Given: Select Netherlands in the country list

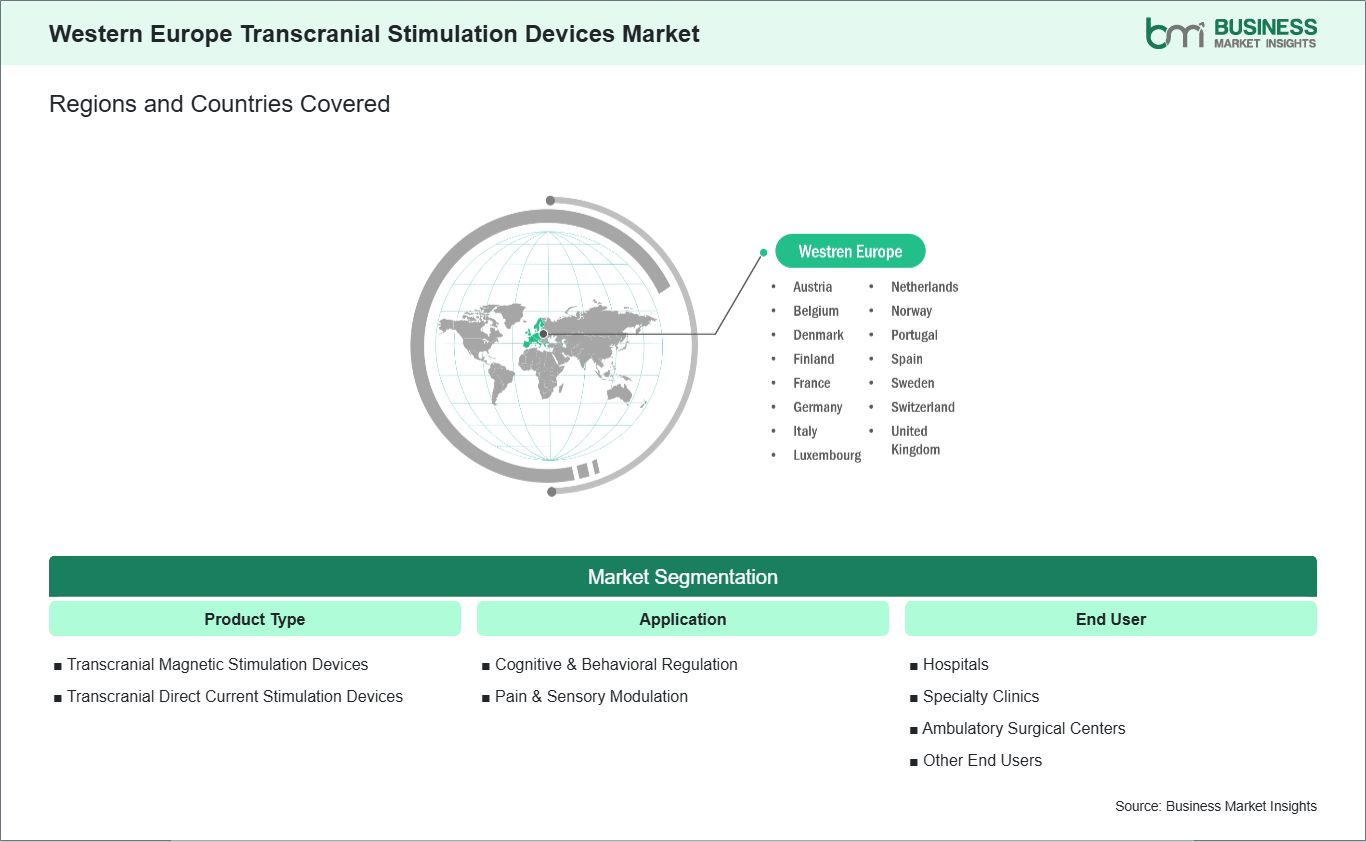Looking at the screenshot, I should point(924,287).
